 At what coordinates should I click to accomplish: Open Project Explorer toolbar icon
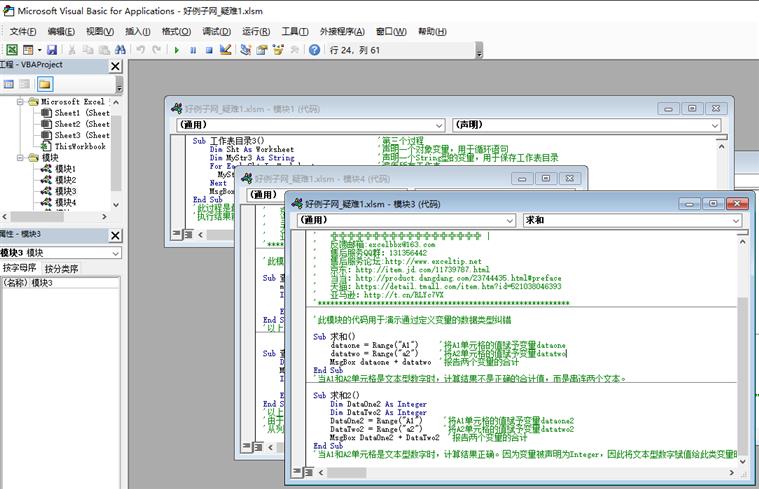pos(245,49)
